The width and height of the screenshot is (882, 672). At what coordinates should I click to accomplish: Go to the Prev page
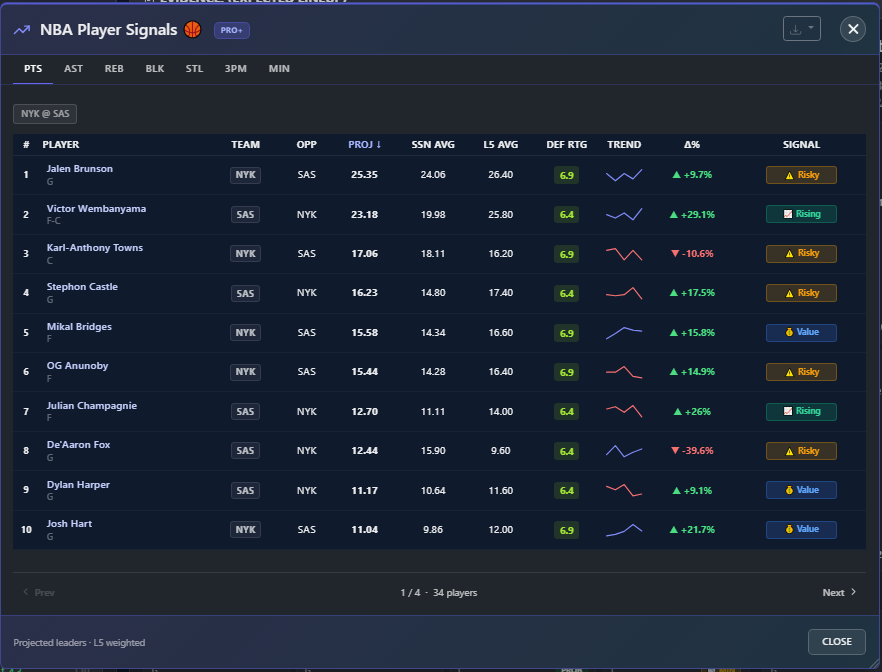tap(38, 592)
